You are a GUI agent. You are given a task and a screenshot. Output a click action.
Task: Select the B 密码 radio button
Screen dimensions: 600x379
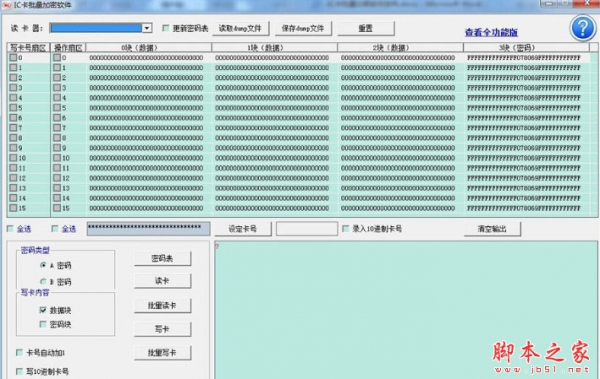tap(43, 282)
